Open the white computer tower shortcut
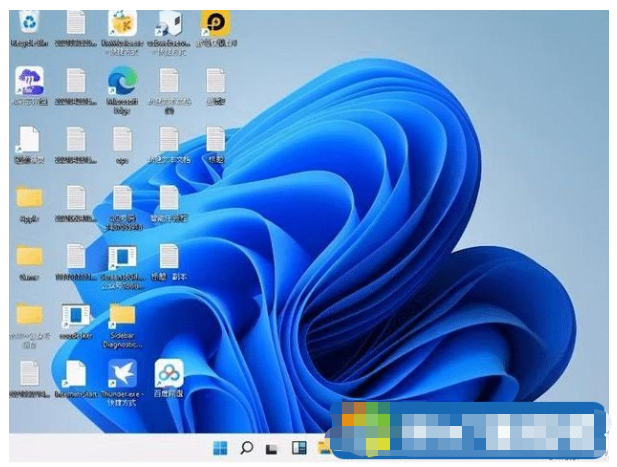The image size is (617, 467). tap(170, 24)
